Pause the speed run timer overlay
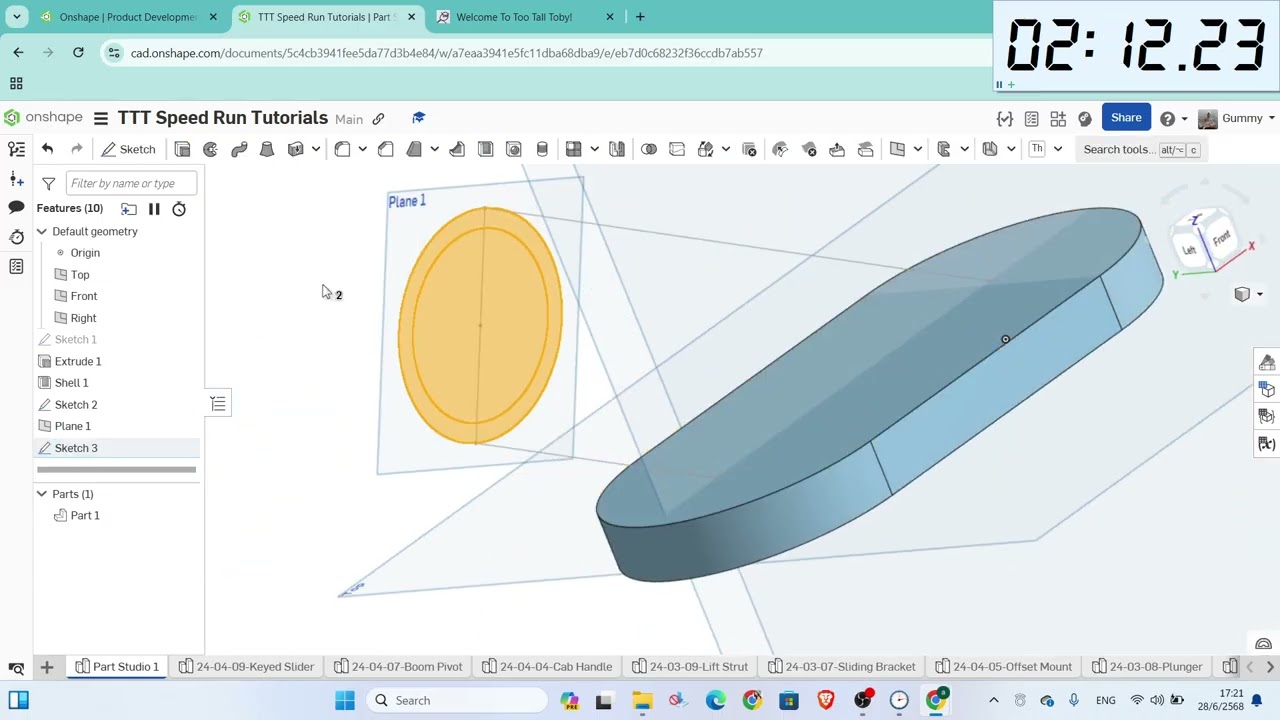This screenshot has height=720, width=1280. [998, 85]
